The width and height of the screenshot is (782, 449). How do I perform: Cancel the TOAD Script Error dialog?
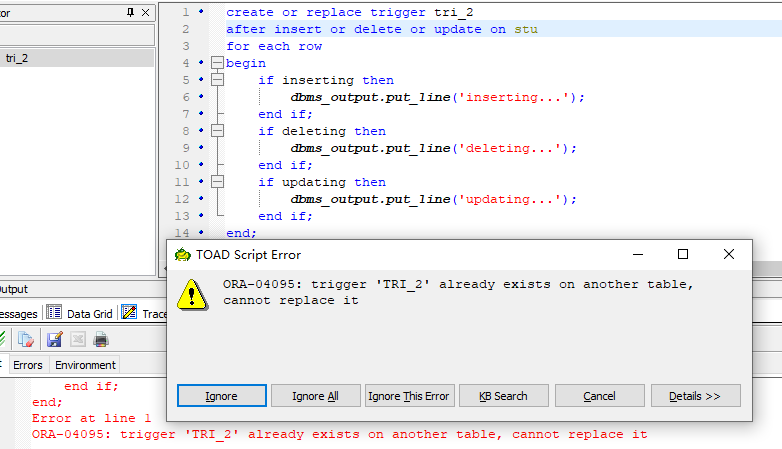pos(599,396)
